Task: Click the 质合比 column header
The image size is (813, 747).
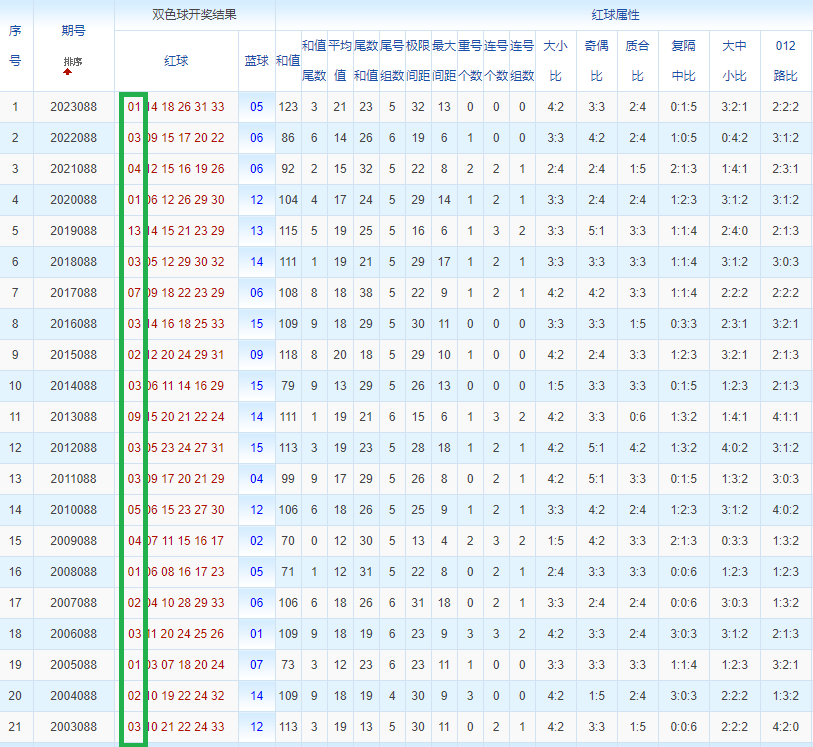Action: [x=637, y=61]
